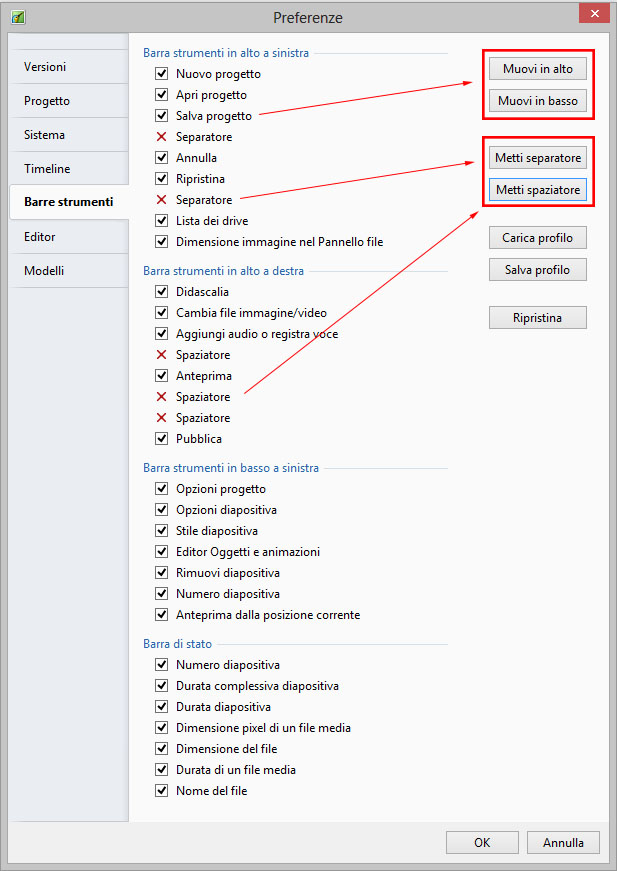Click the Muovi in alto button
This screenshot has height=871, width=617.
coord(537,69)
